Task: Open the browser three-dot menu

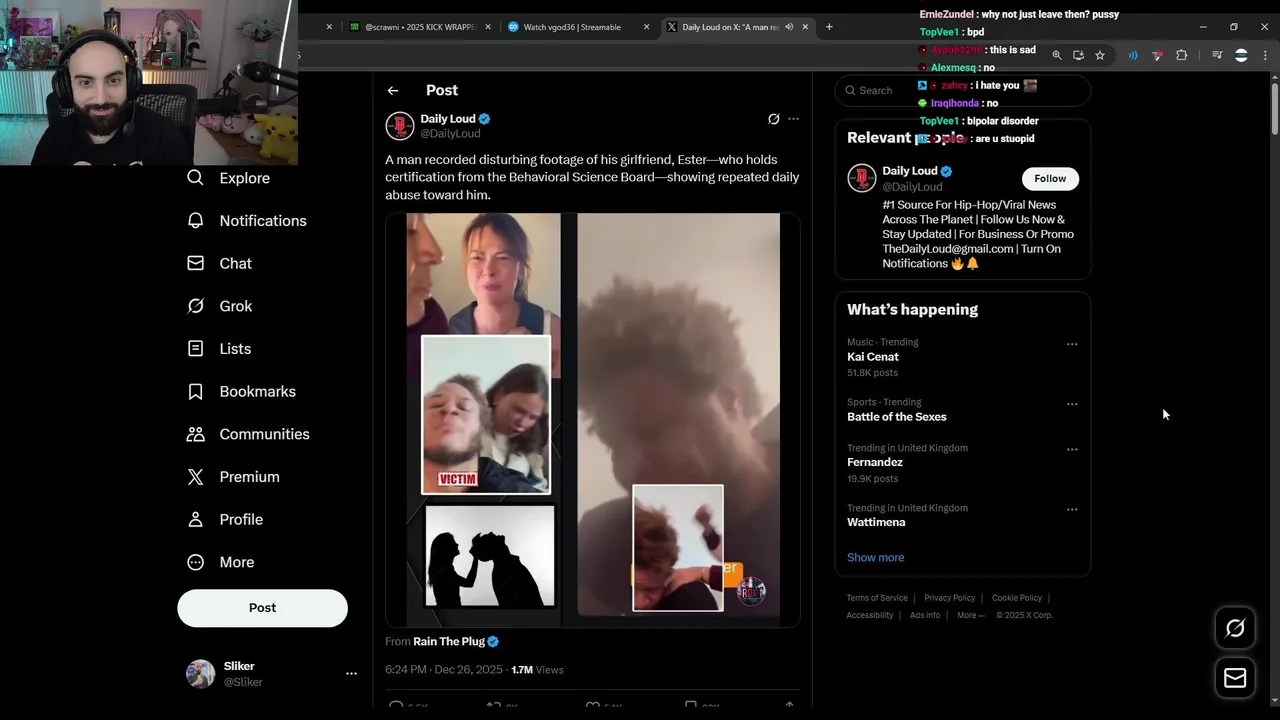Action: click(x=1265, y=56)
